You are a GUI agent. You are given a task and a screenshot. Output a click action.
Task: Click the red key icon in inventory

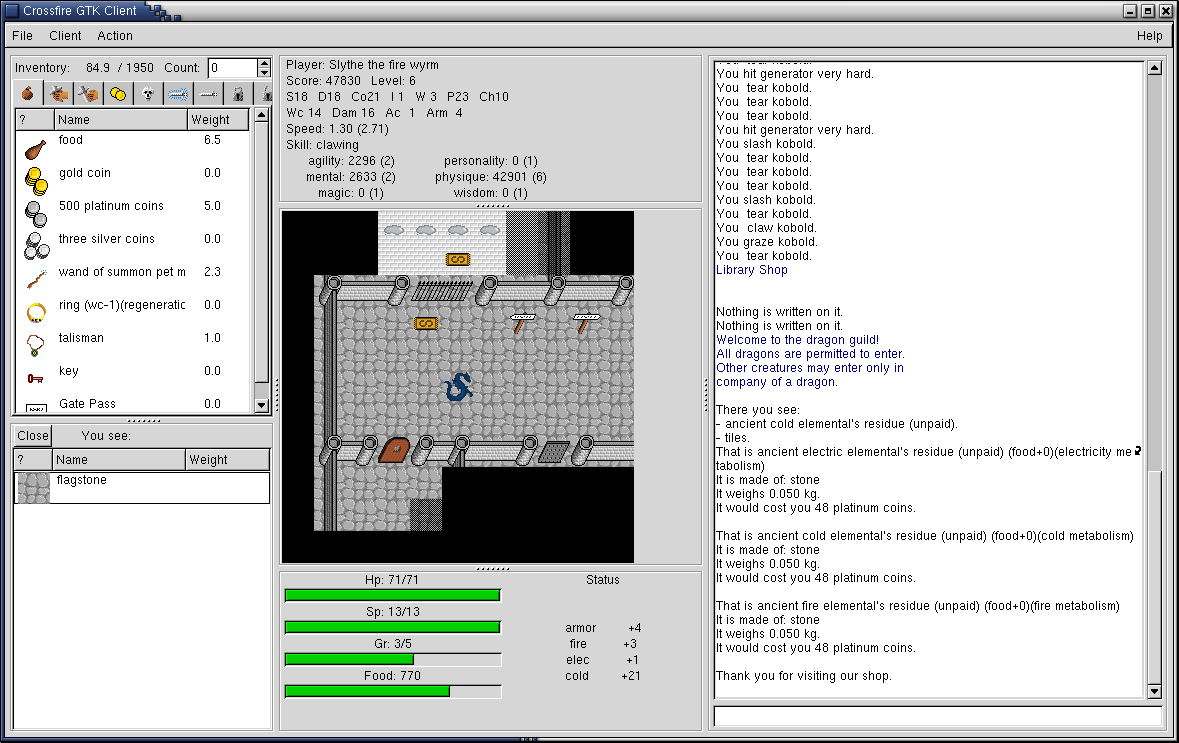(36, 378)
